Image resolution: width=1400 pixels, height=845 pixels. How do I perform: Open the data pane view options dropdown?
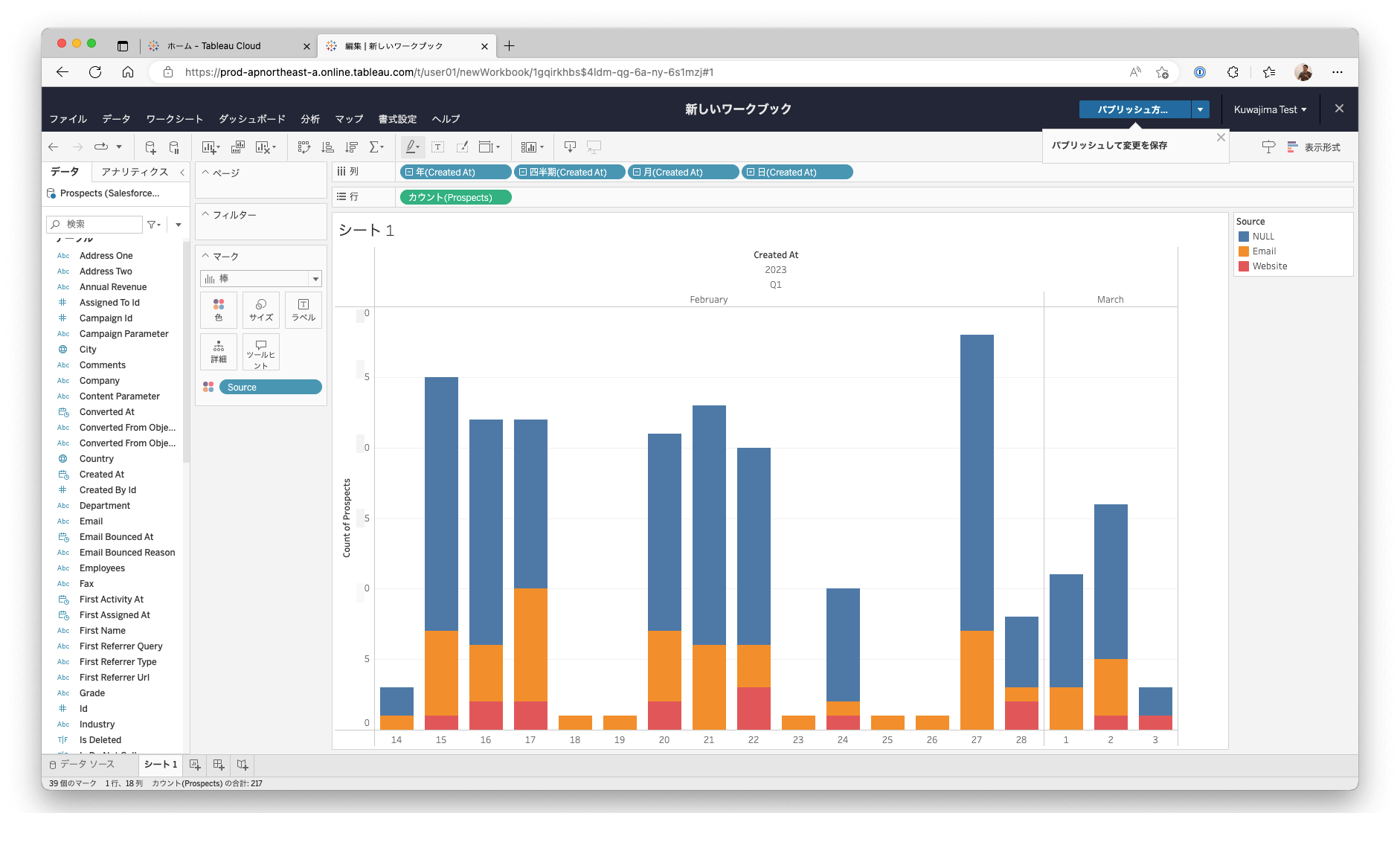click(179, 225)
